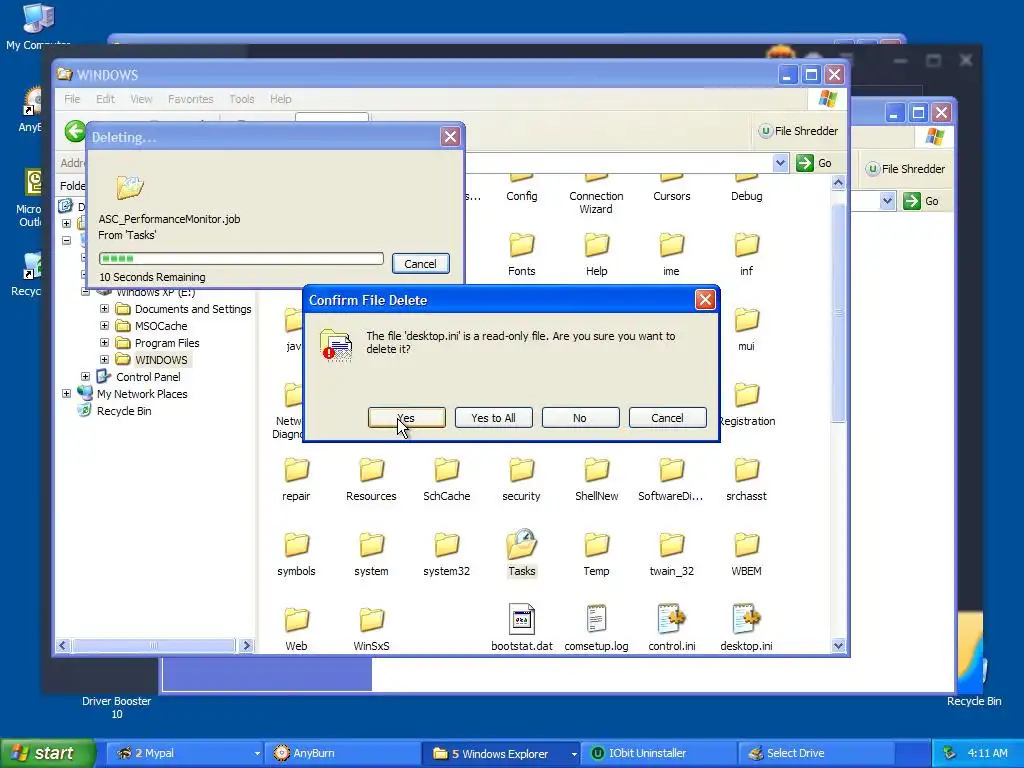Switch to AnyBurn in the taskbar

(344, 753)
